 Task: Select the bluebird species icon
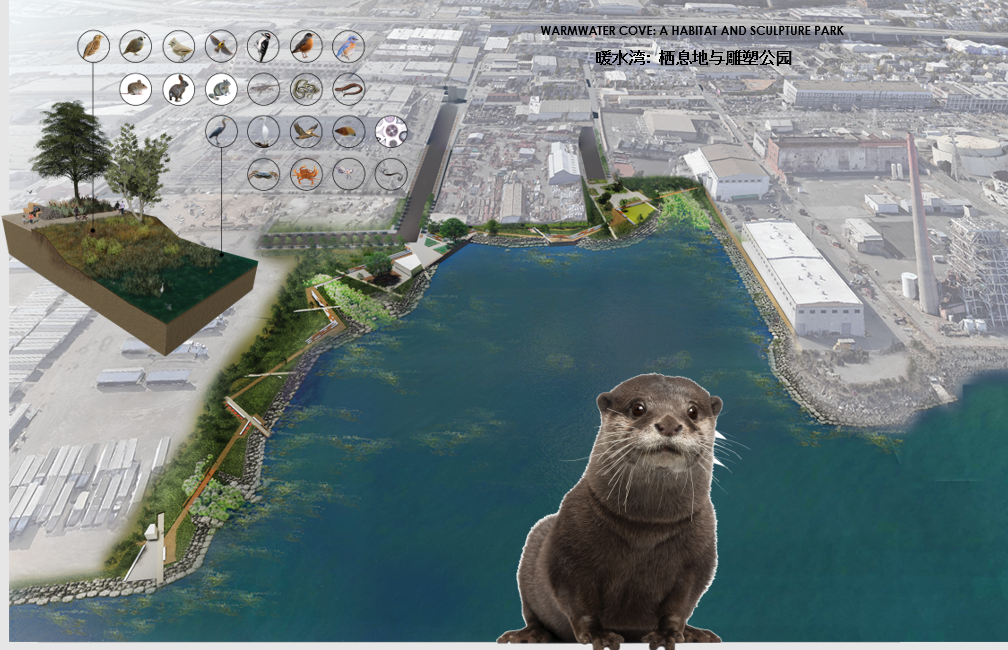click(348, 46)
